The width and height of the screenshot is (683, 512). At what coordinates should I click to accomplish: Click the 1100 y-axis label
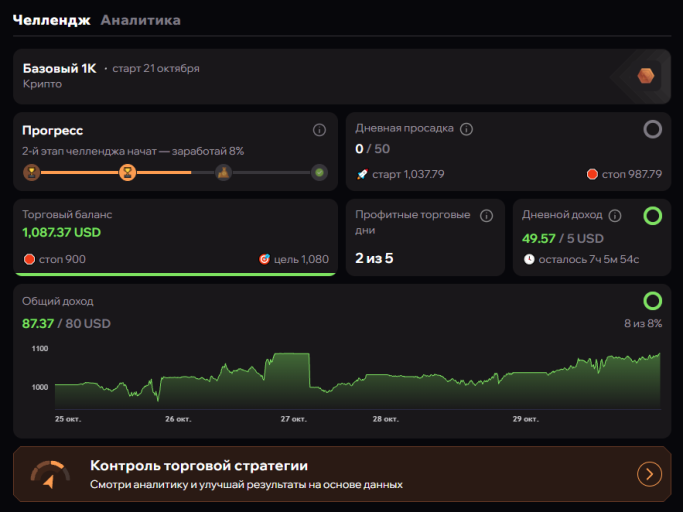[x=40, y=349]
